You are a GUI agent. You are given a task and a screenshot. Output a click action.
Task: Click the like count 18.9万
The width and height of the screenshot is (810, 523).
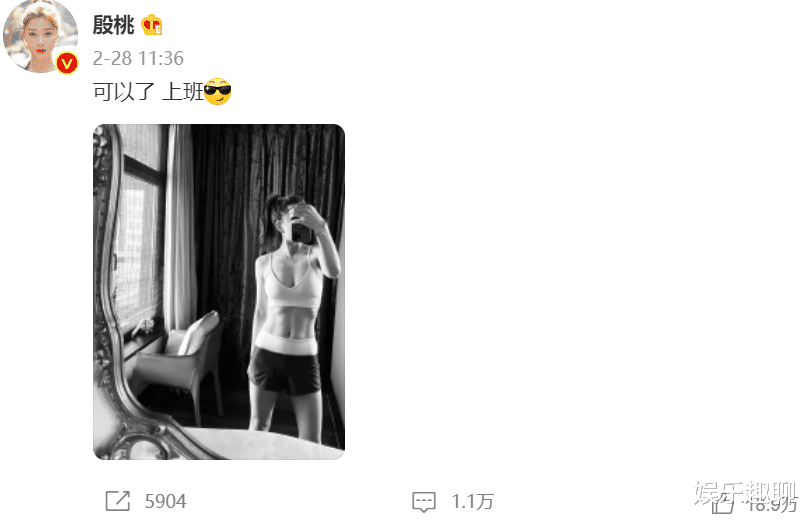point(772,505)
